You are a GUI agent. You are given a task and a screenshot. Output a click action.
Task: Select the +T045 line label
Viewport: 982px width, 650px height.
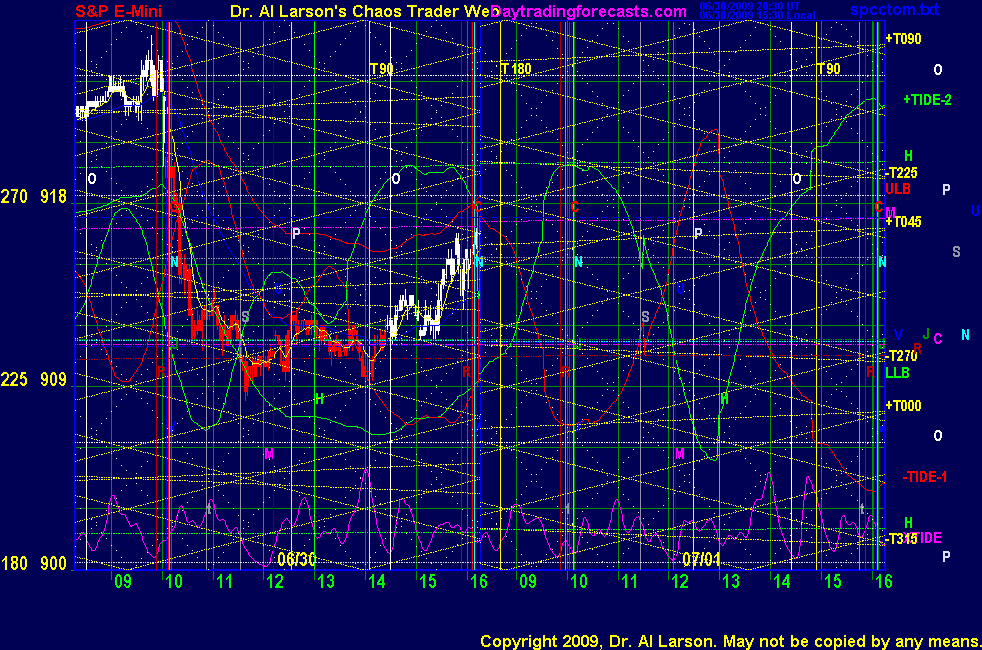(x=903, y=222)
